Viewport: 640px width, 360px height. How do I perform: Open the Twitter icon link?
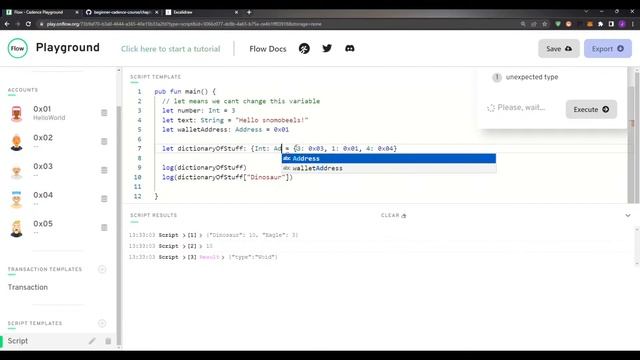327,49
